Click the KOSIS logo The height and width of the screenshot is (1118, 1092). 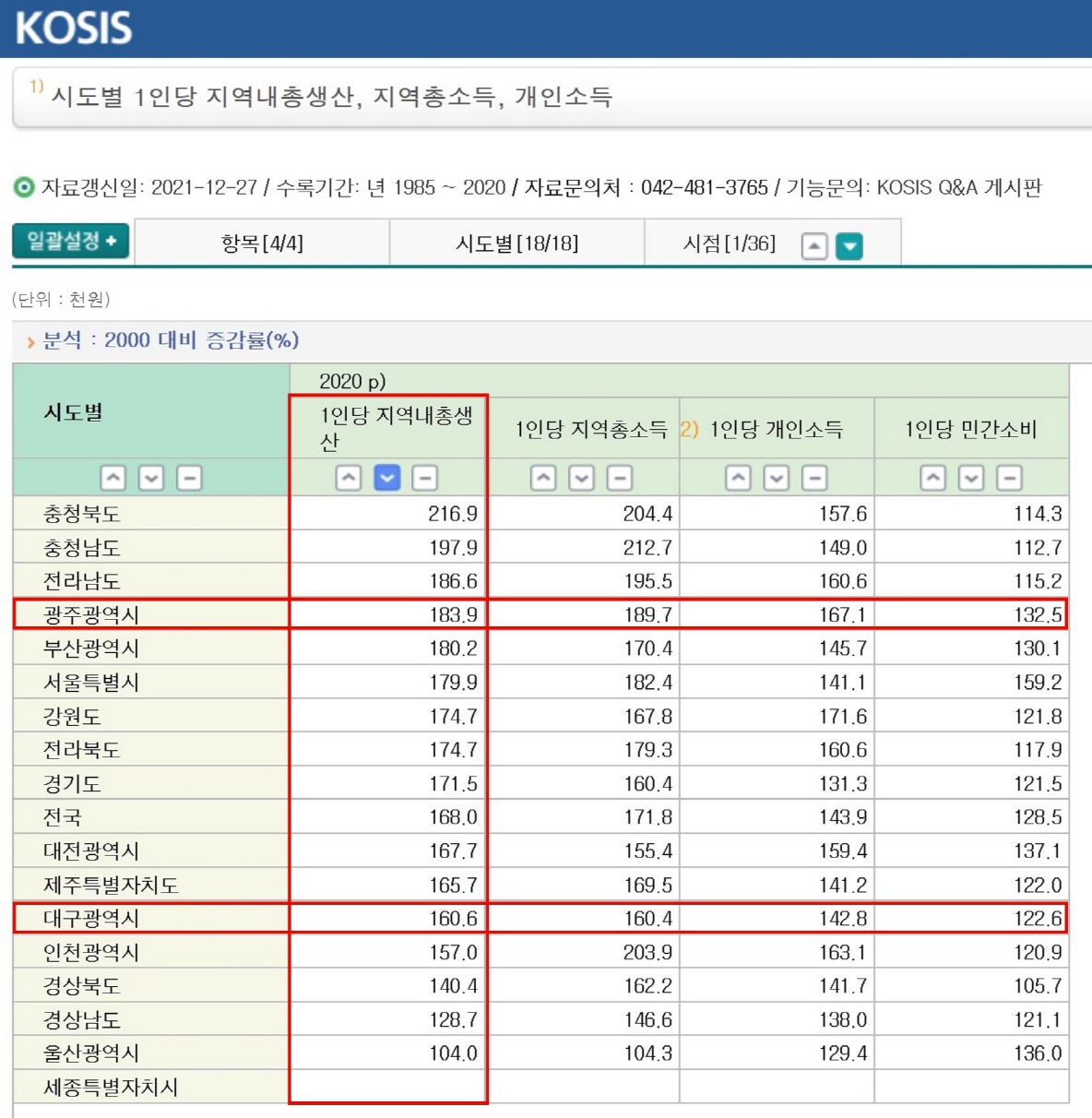pos(74,28)
